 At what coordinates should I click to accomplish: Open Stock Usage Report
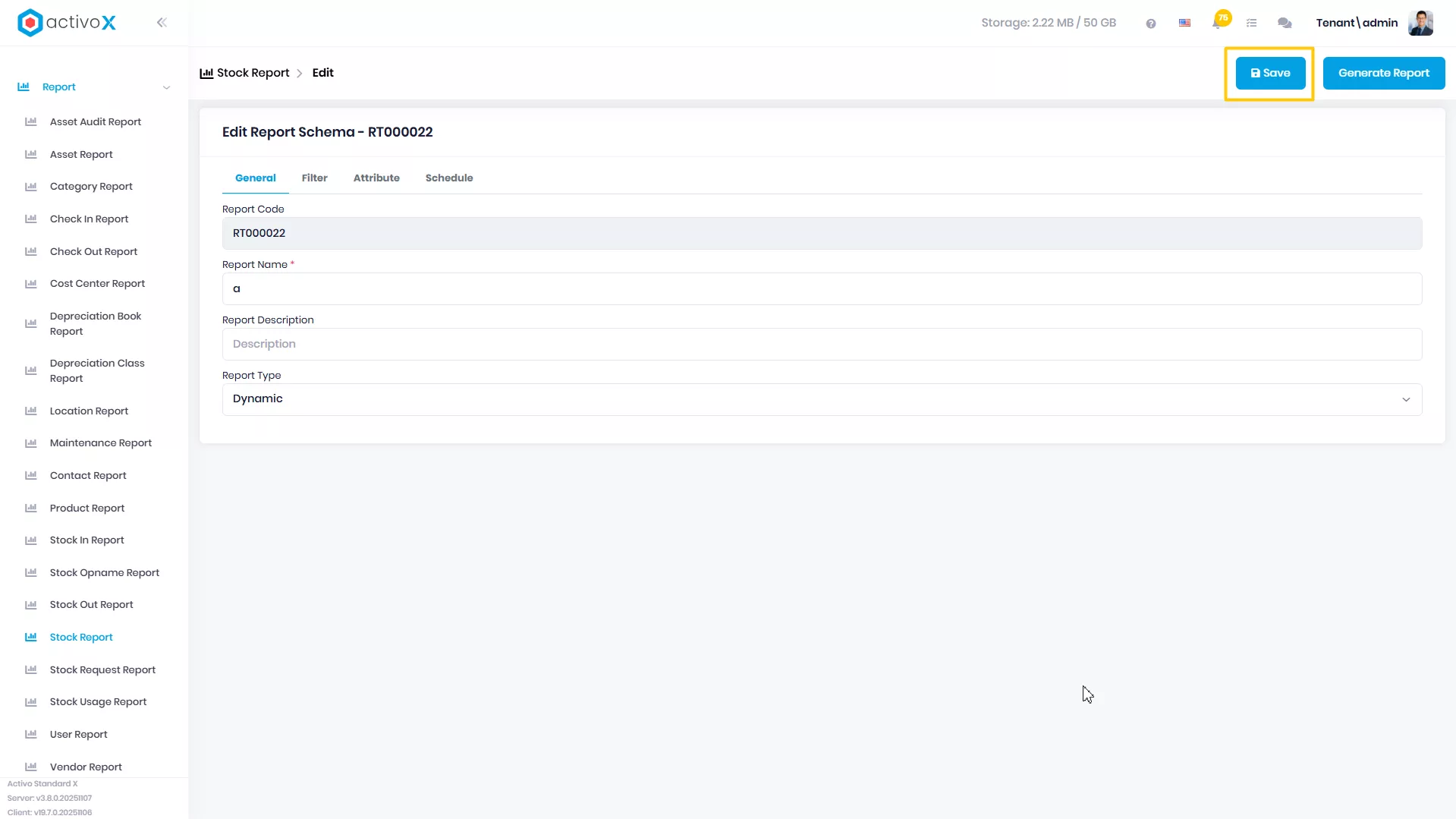click(98, 702)
